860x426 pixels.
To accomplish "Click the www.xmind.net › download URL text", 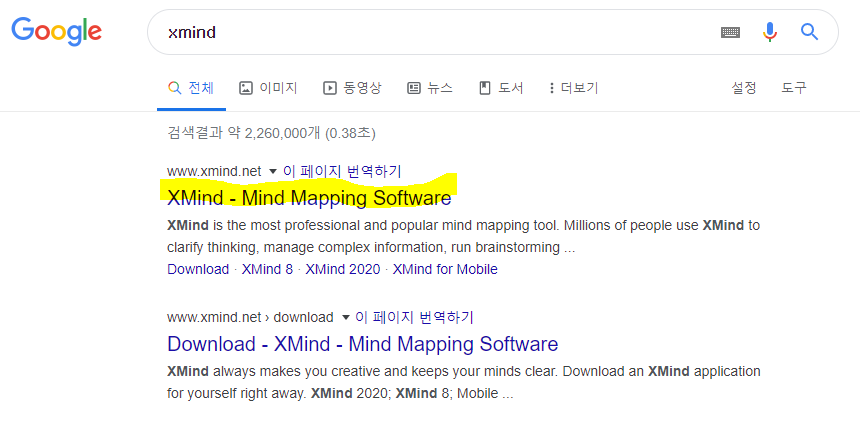I will click(250, 317).
